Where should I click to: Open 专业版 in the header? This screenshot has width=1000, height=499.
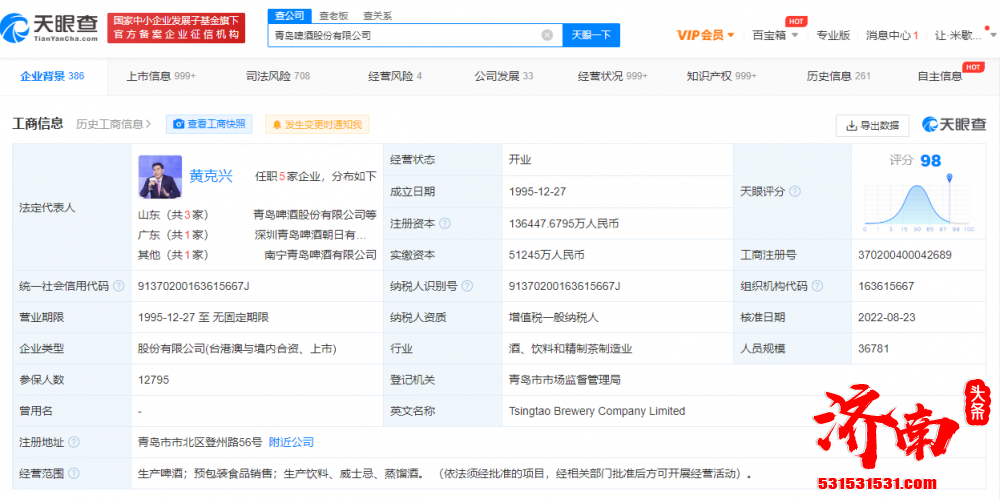(x=834, y=35)
